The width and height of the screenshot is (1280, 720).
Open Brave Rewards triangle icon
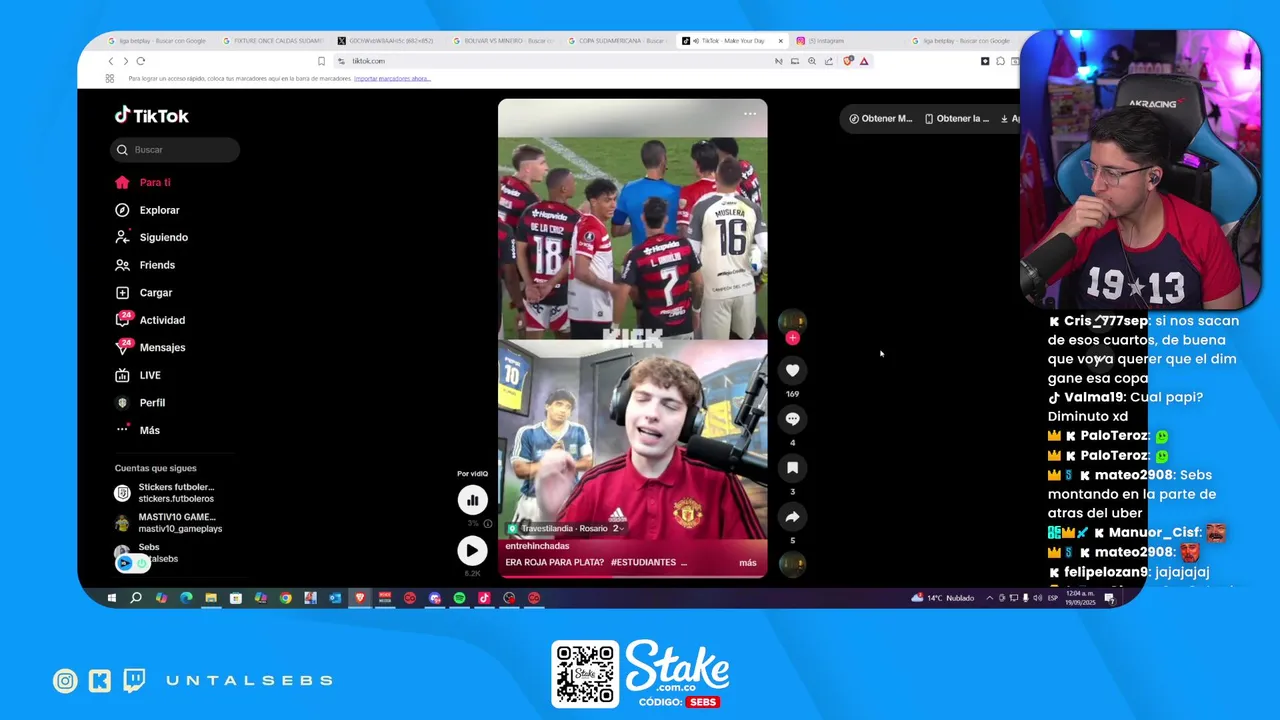[x=864, y=61]
